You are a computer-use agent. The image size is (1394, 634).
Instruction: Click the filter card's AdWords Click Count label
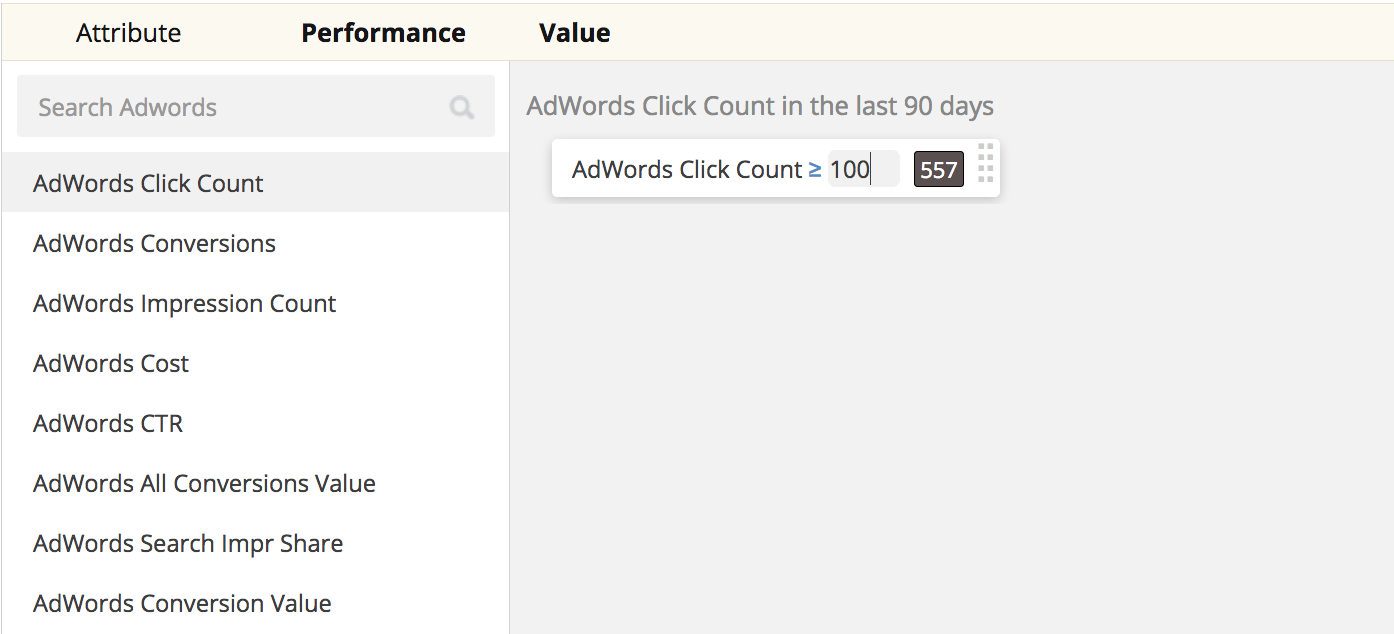(686, 169)
